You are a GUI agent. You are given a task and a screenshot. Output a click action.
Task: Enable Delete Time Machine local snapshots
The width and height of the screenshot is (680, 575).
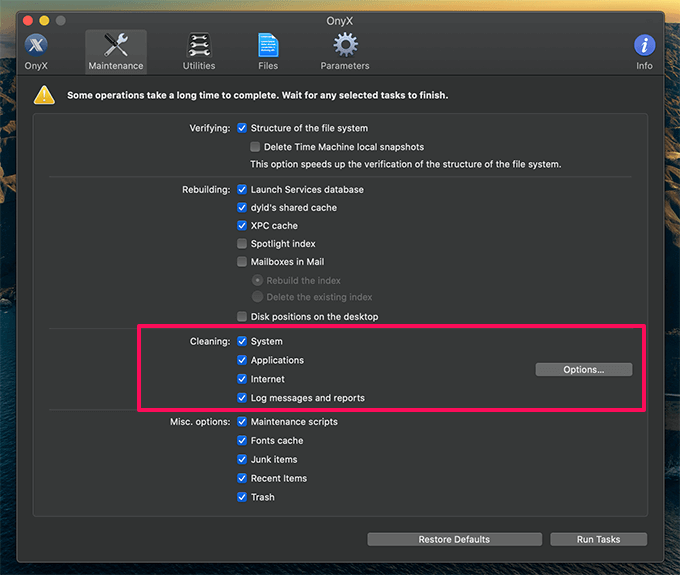tap(255, 147)
